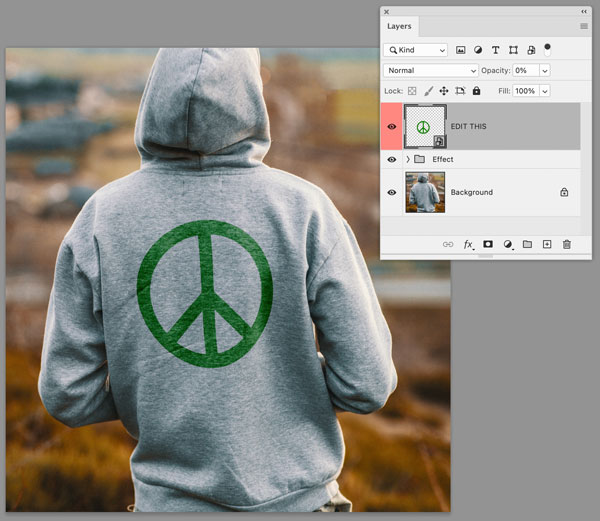Create a new group folder icon
The width and height of the screenshot is (600, 521).
(x=527, y=244)
